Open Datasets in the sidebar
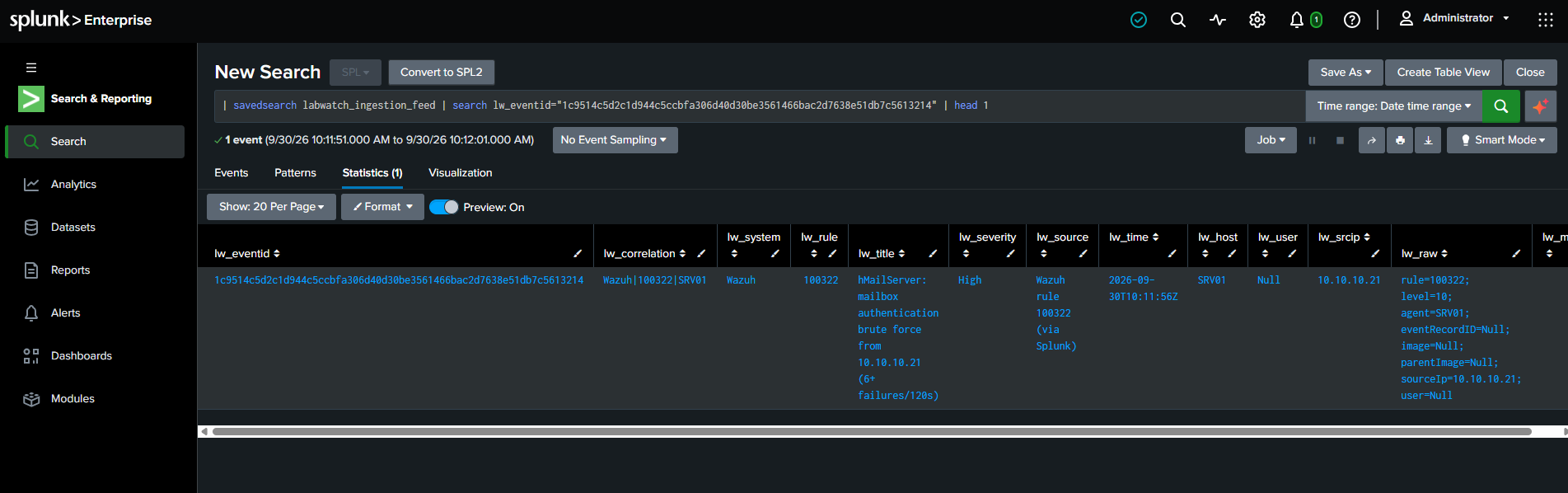The height and width of the screenshot is (493, 1568). 95,228
